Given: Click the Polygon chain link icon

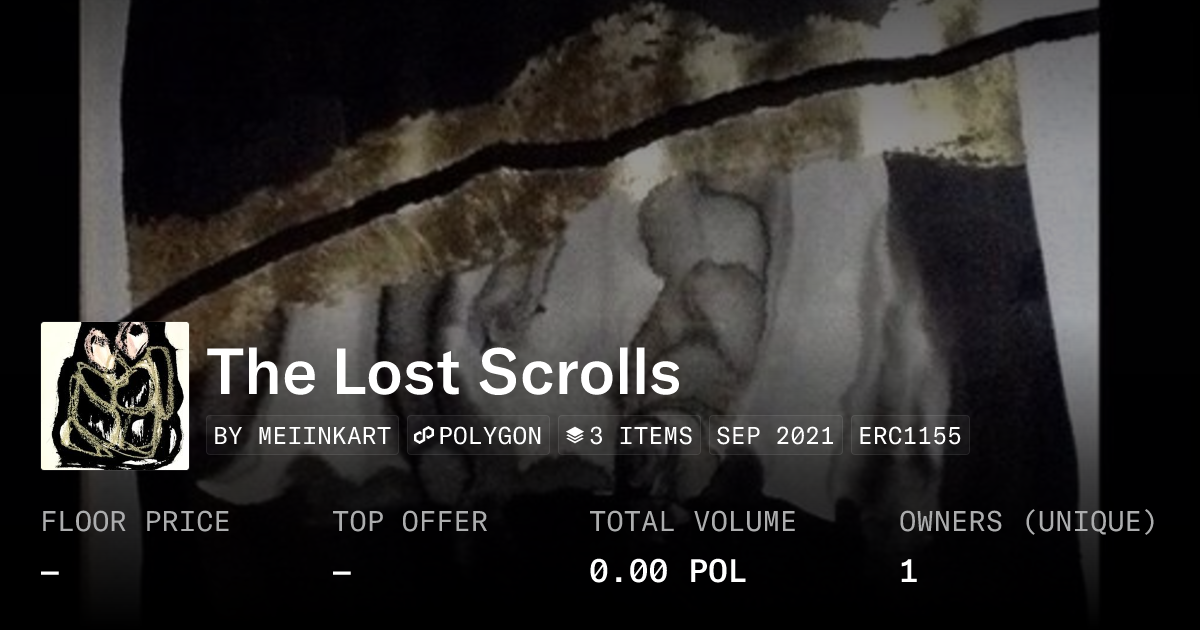Looking at the screenshot, I should coord(424,436).
